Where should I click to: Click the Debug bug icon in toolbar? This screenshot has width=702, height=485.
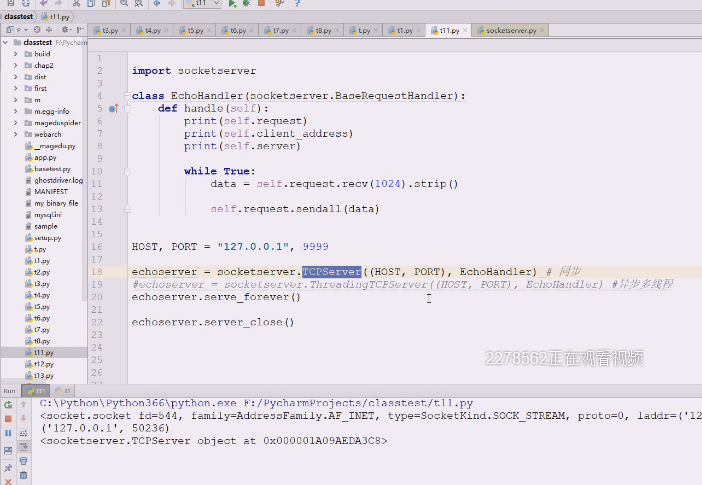pyautogui.click(x=246, y=4)
